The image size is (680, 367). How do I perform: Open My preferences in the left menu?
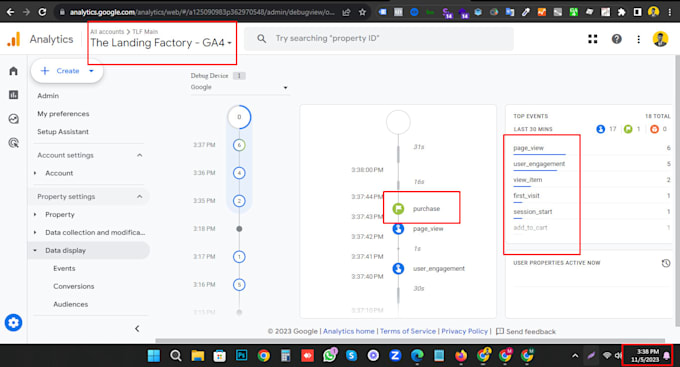(x=63, y=114)
